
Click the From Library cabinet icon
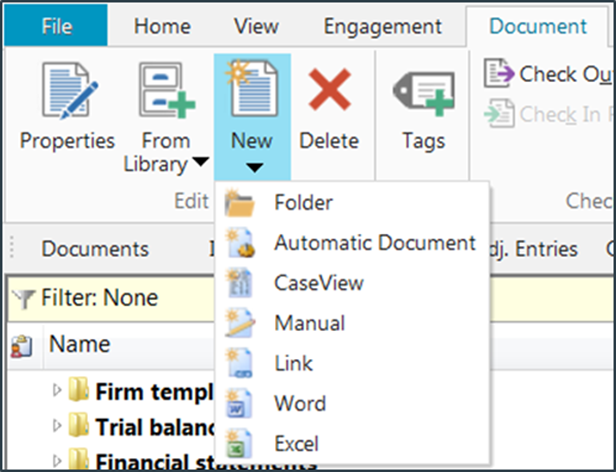(167, 90)
